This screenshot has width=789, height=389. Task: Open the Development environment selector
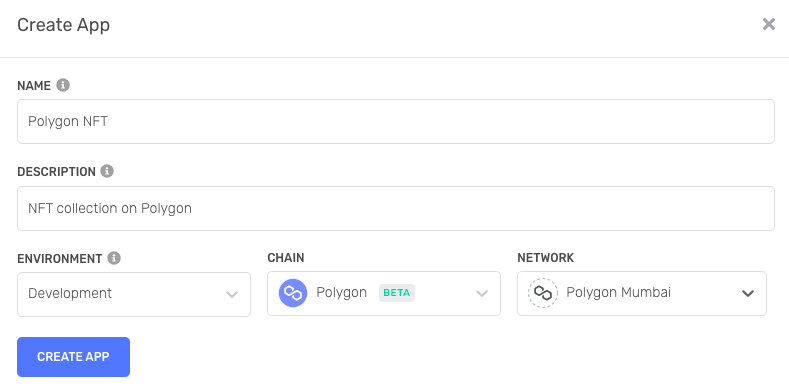click(134, 294)
